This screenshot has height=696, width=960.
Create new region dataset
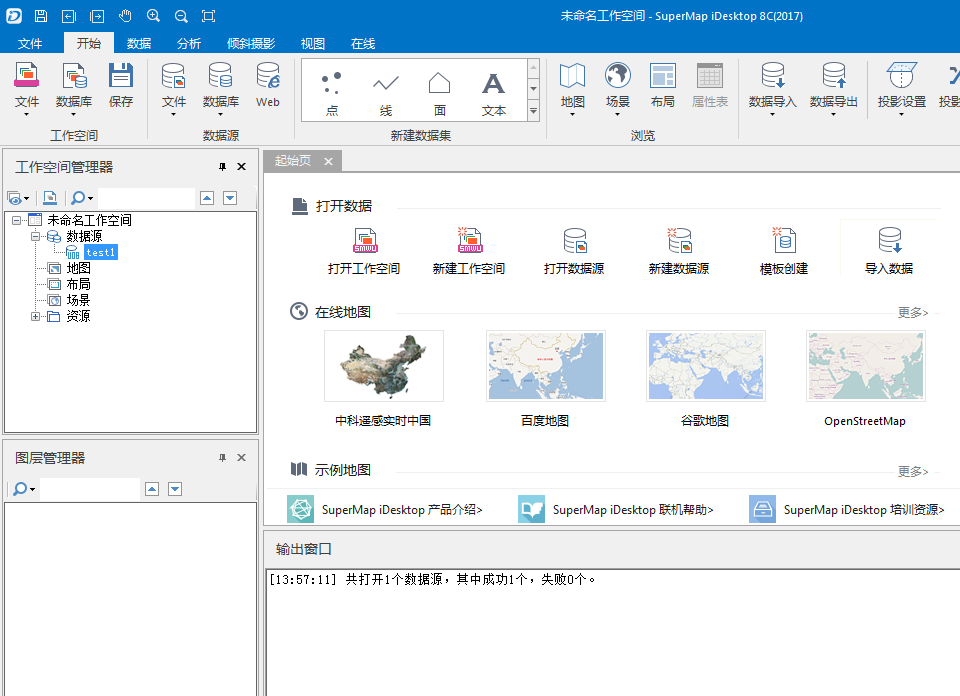coord(440,93)
